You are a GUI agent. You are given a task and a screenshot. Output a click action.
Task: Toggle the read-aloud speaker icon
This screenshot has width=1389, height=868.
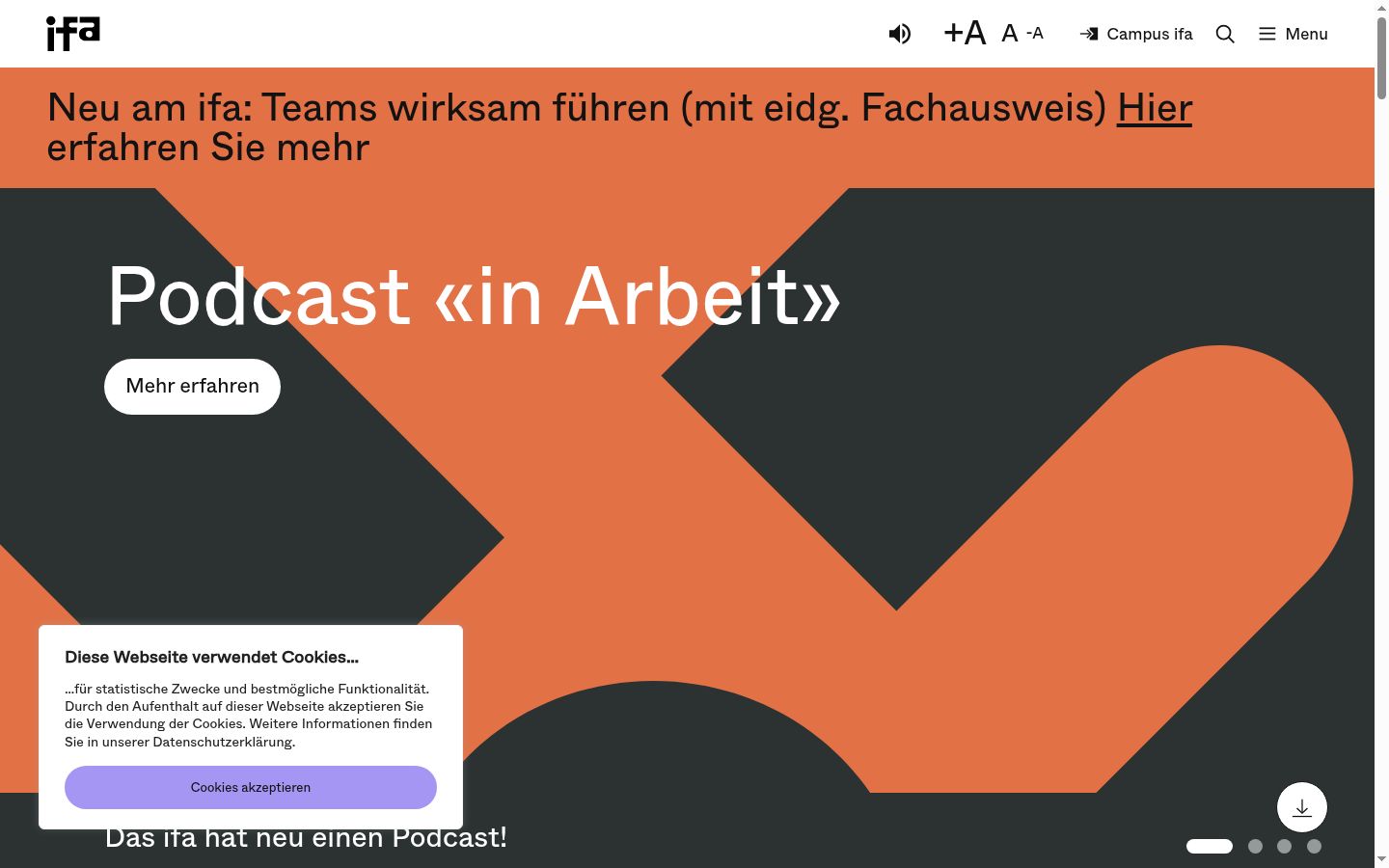(899, 34)
